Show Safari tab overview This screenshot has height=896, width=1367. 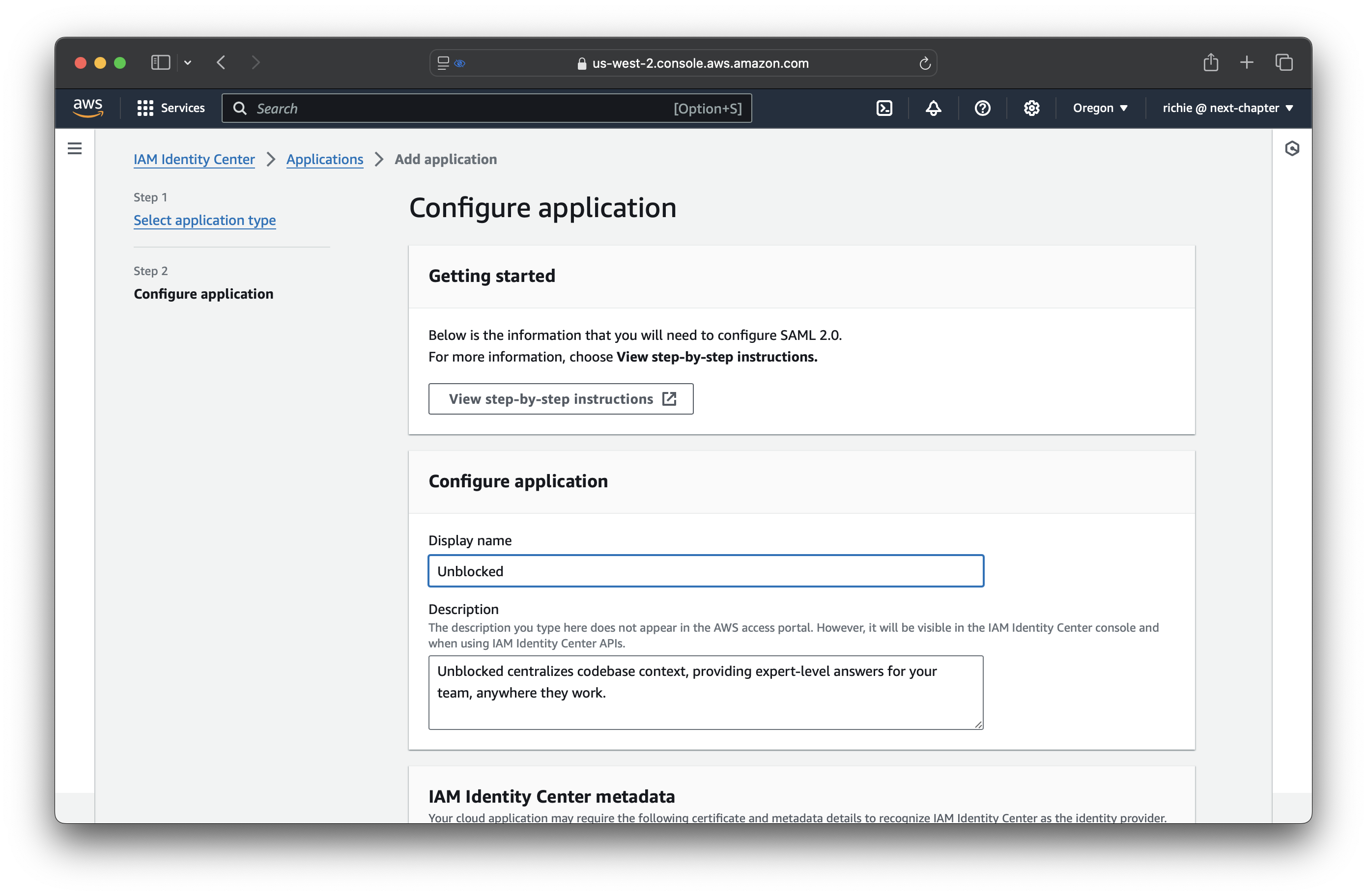pyautogui.click(x=1284, y=62)
